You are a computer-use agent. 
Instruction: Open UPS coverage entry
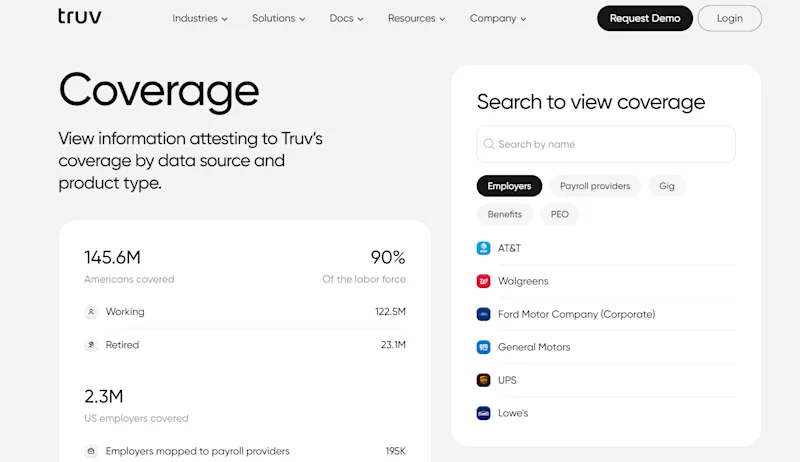click(606, 380)
